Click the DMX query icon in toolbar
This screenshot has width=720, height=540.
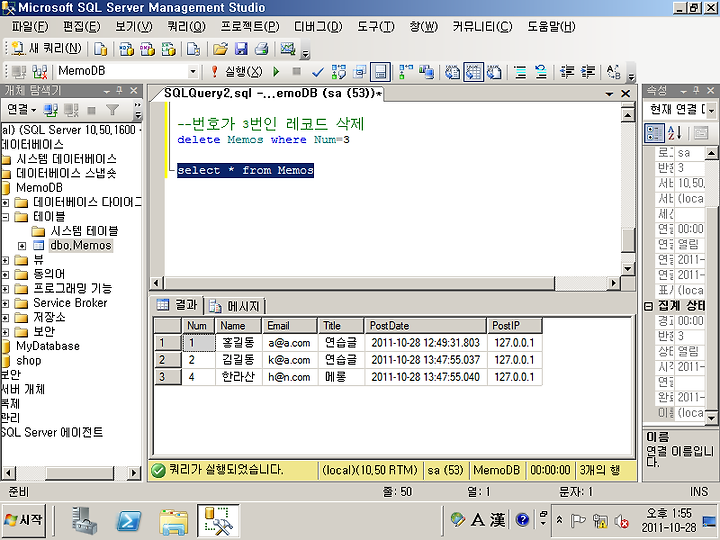[147, 49]
